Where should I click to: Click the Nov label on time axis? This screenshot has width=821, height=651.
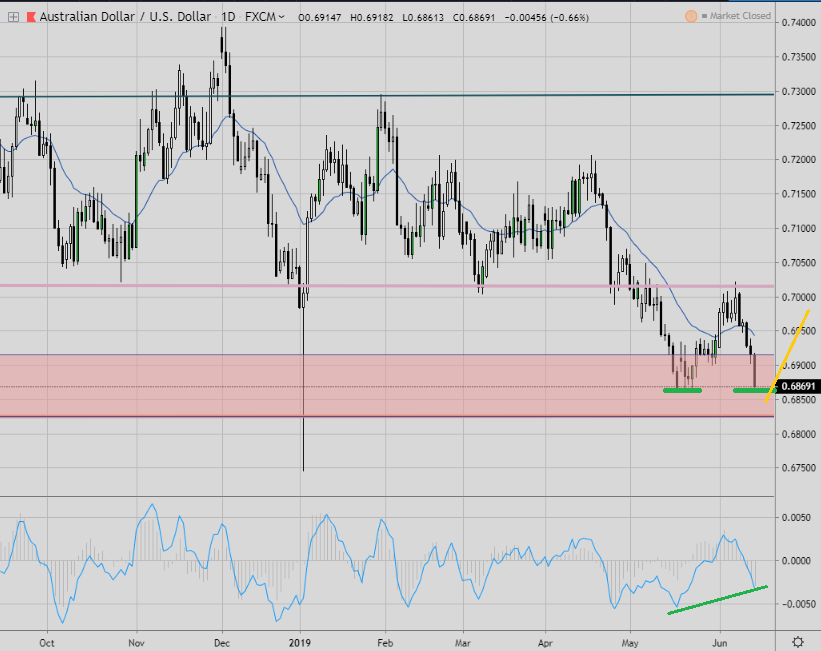coord(136,643)
